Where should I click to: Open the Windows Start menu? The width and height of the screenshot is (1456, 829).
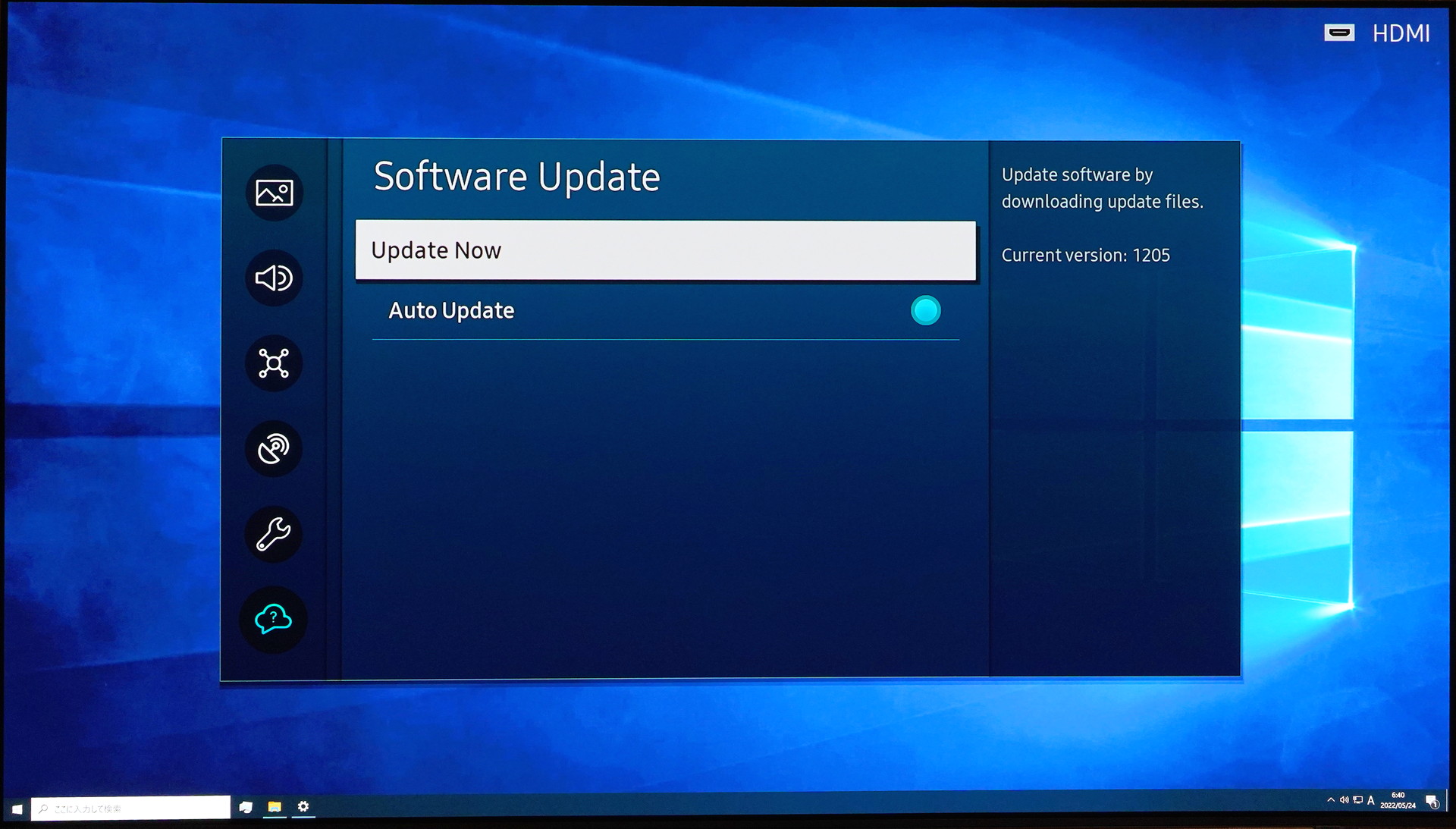coord(17,809)
